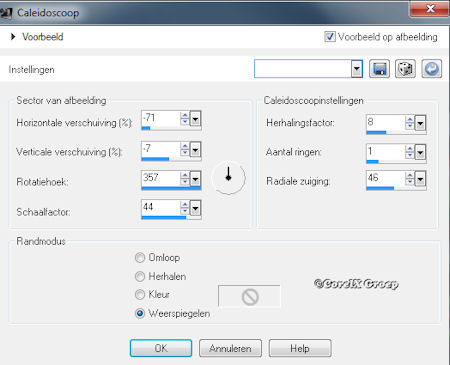Viewport: 450px width, 365px height.
Task: Open the Instellingen presets dropdown
Action: pyautogui.click(x=357, y=69)
